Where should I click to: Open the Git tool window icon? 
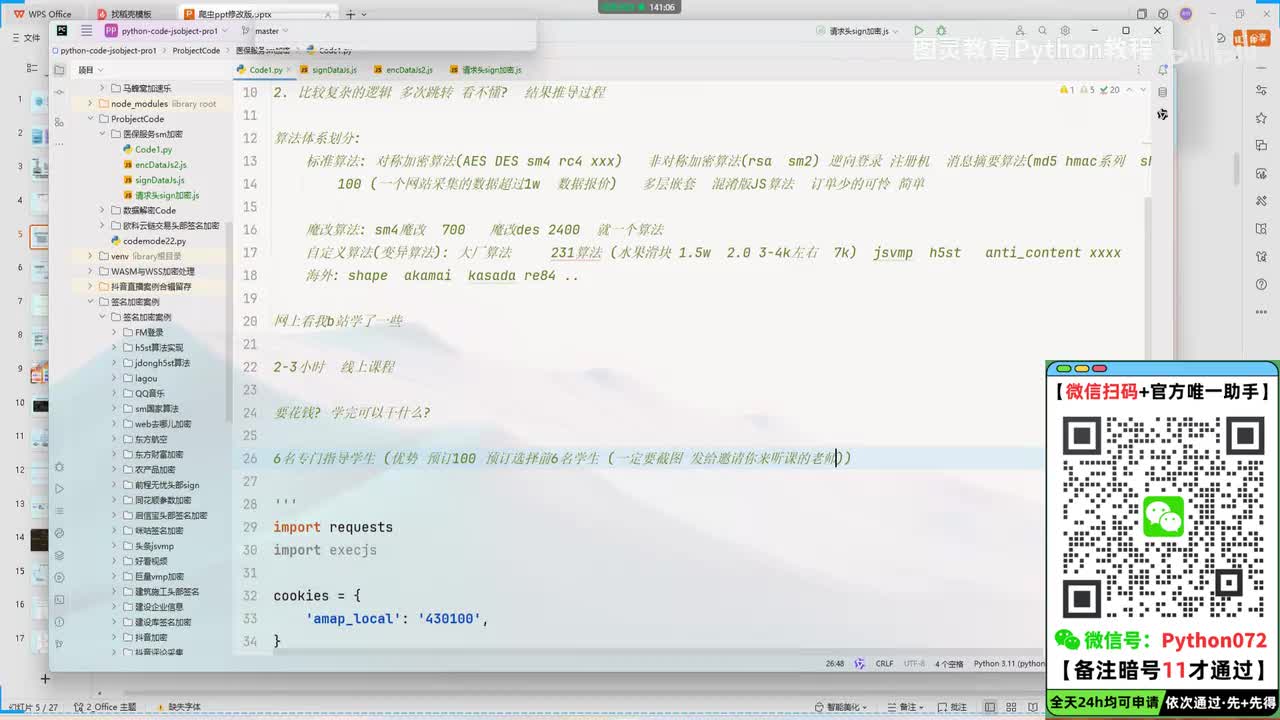(x=60, y=643)
